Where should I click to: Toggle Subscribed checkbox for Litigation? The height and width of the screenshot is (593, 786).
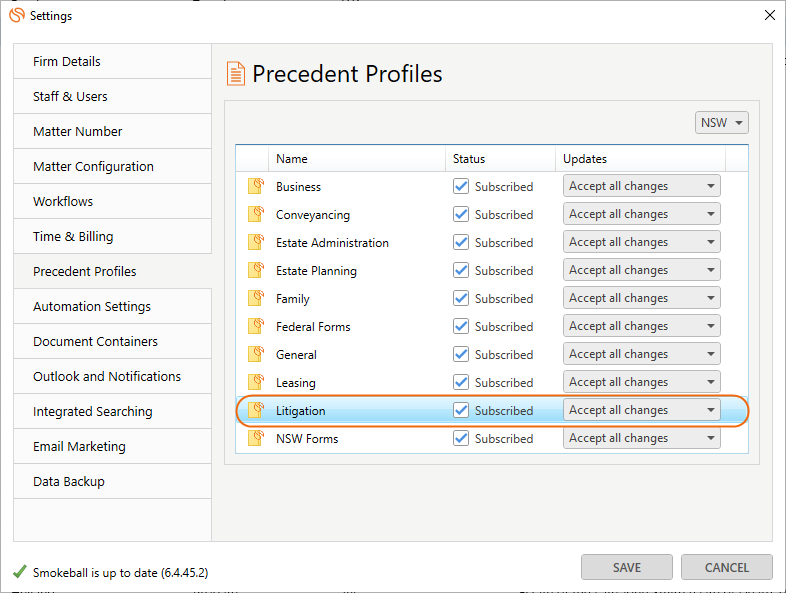[461, 411]
